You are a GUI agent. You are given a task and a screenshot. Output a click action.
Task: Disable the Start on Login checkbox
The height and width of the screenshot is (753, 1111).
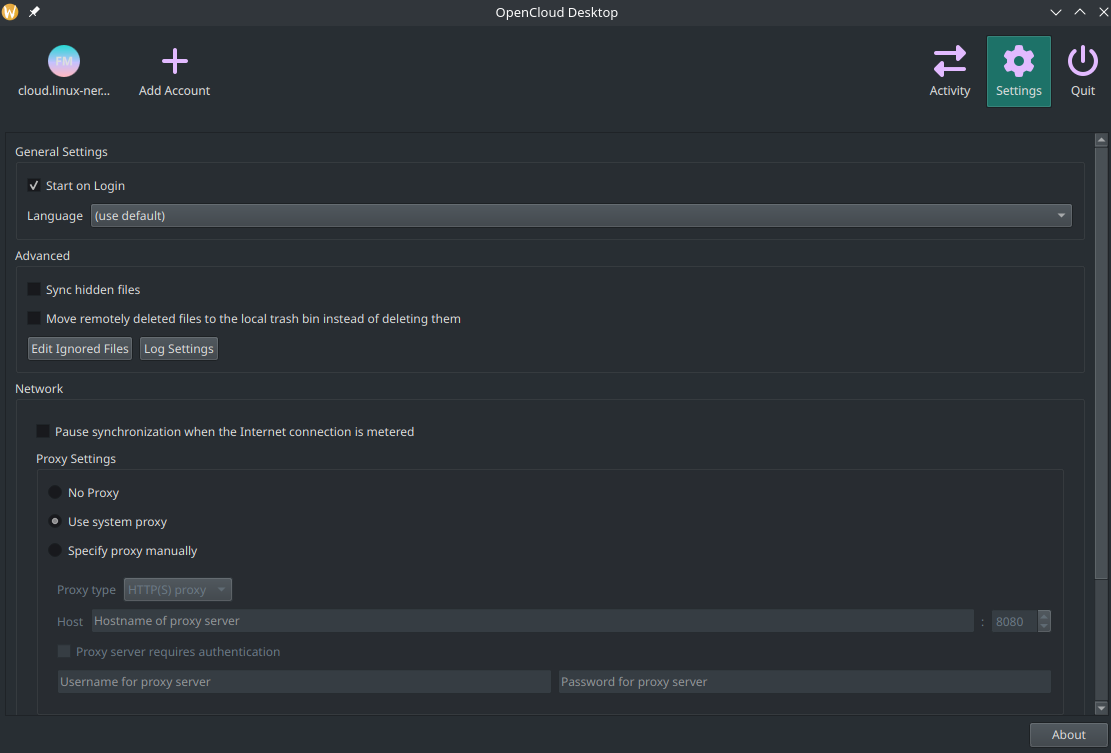33,186
